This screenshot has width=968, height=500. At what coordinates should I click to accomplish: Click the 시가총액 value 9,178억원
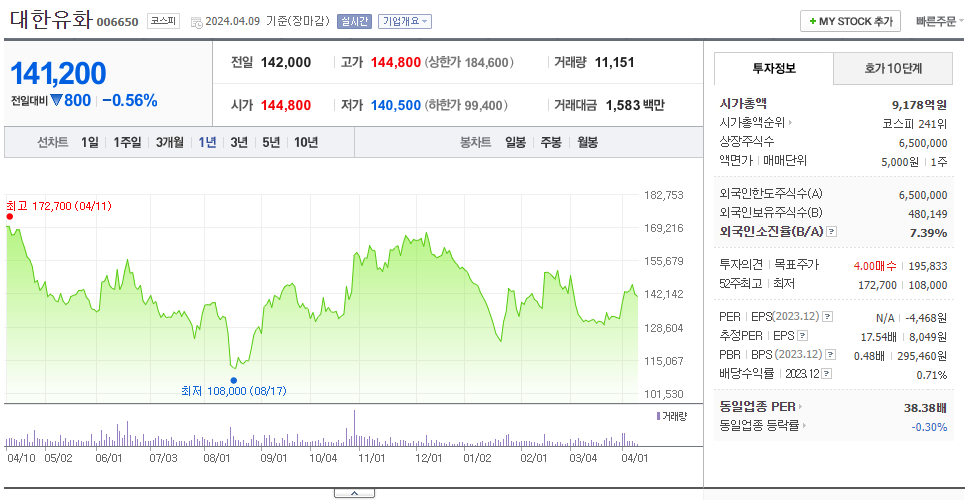coord(920,104)
